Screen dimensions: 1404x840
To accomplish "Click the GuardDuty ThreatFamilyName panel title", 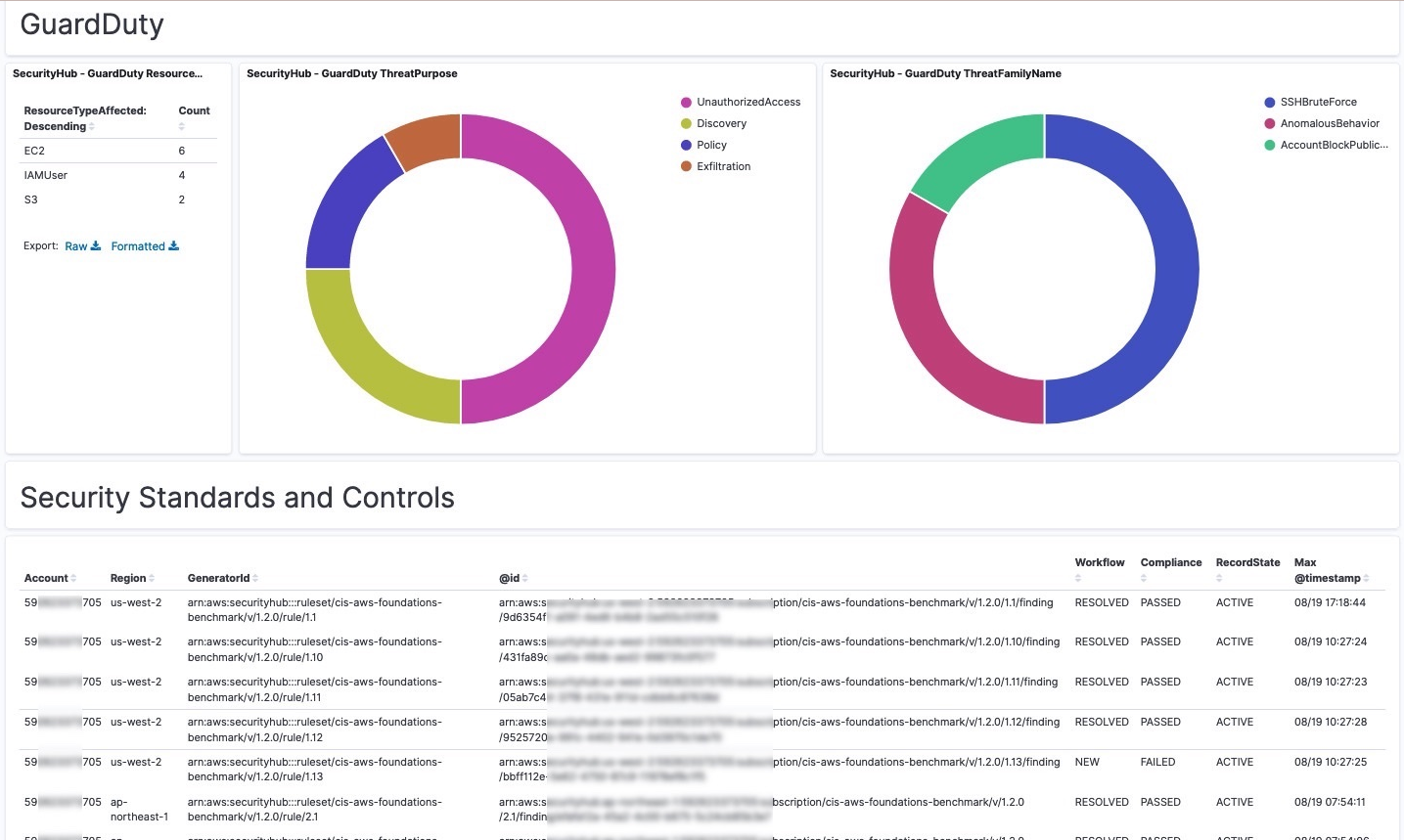I will click(945, 73).
